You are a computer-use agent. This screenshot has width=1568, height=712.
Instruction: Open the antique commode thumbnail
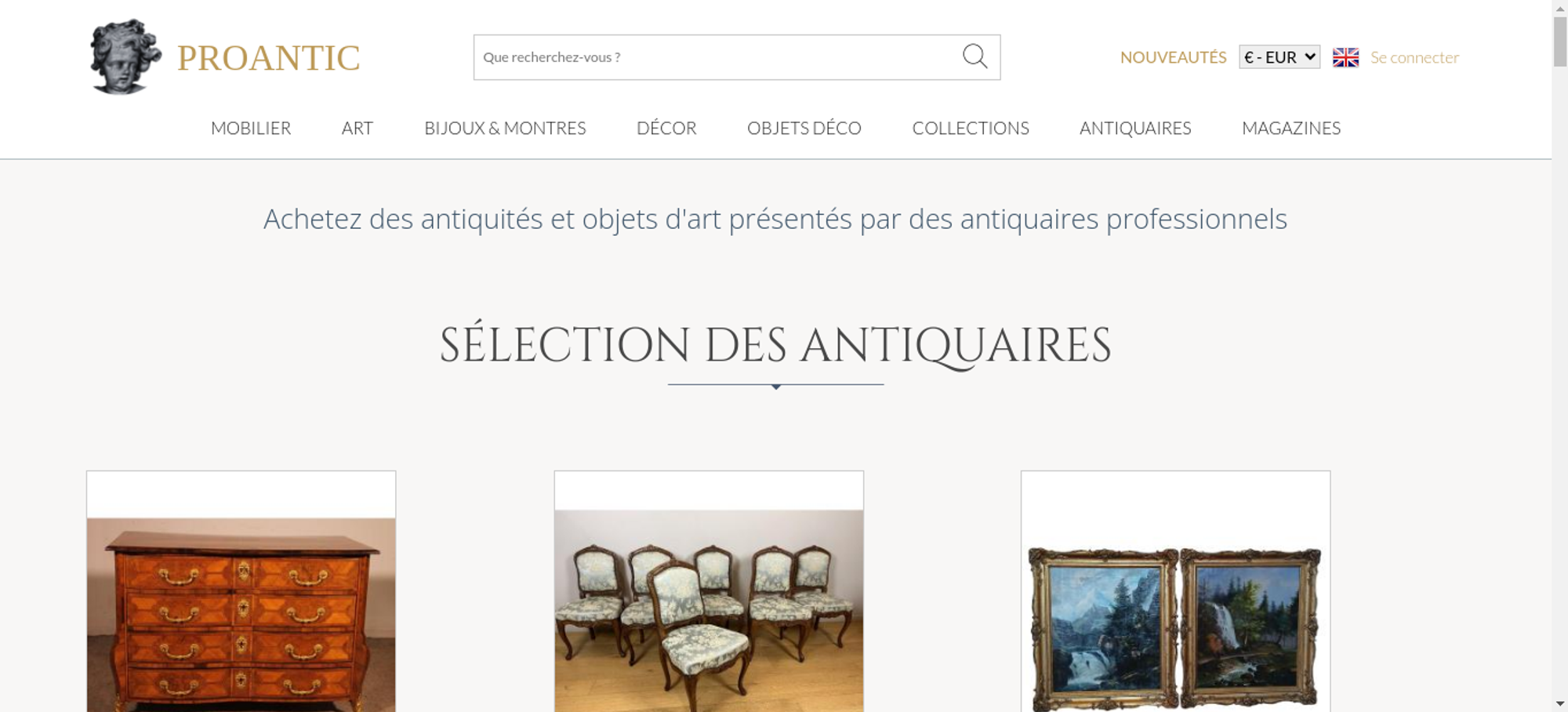(241, 615)
